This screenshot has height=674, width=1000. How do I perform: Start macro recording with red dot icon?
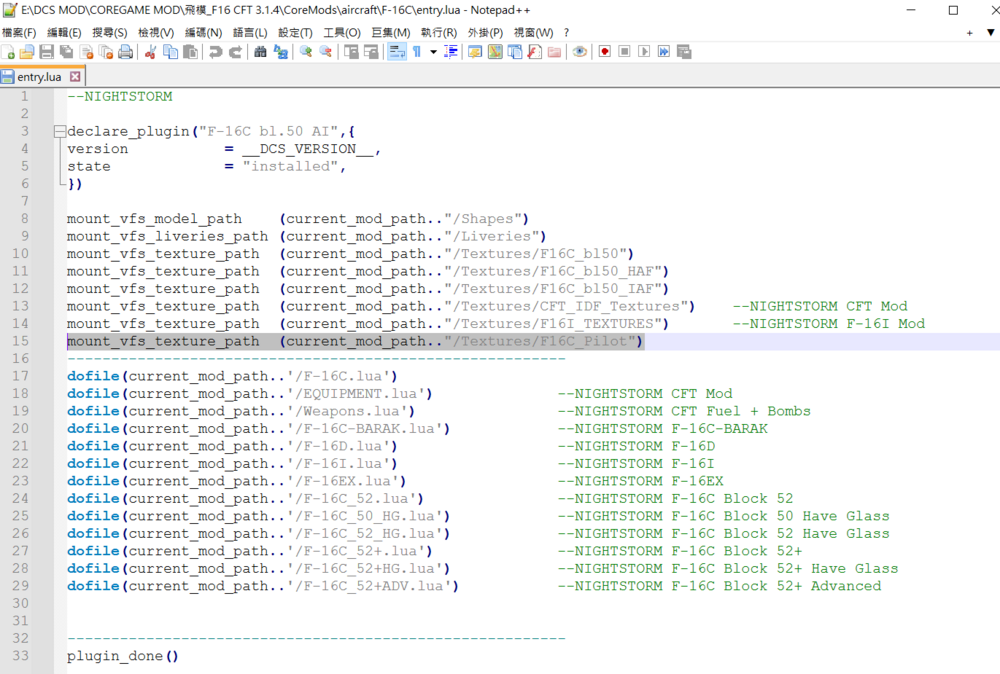coord(605,52)
